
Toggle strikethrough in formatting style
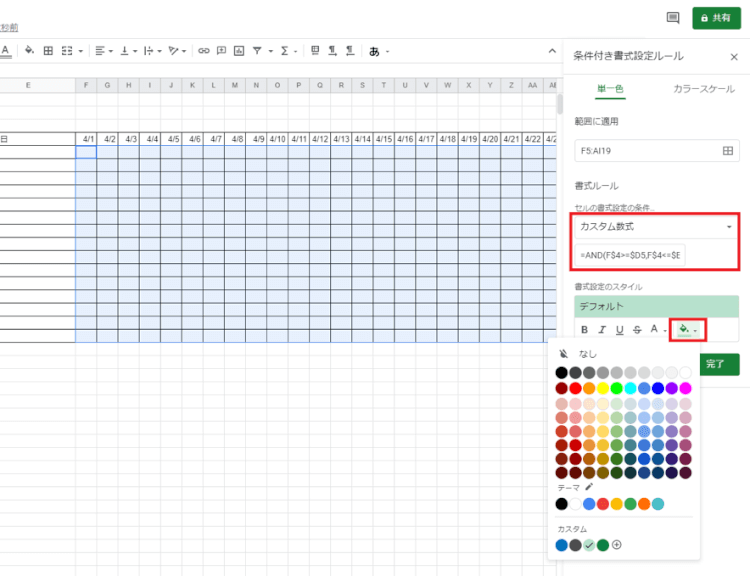pyautogui.click(x=637, y=329)
